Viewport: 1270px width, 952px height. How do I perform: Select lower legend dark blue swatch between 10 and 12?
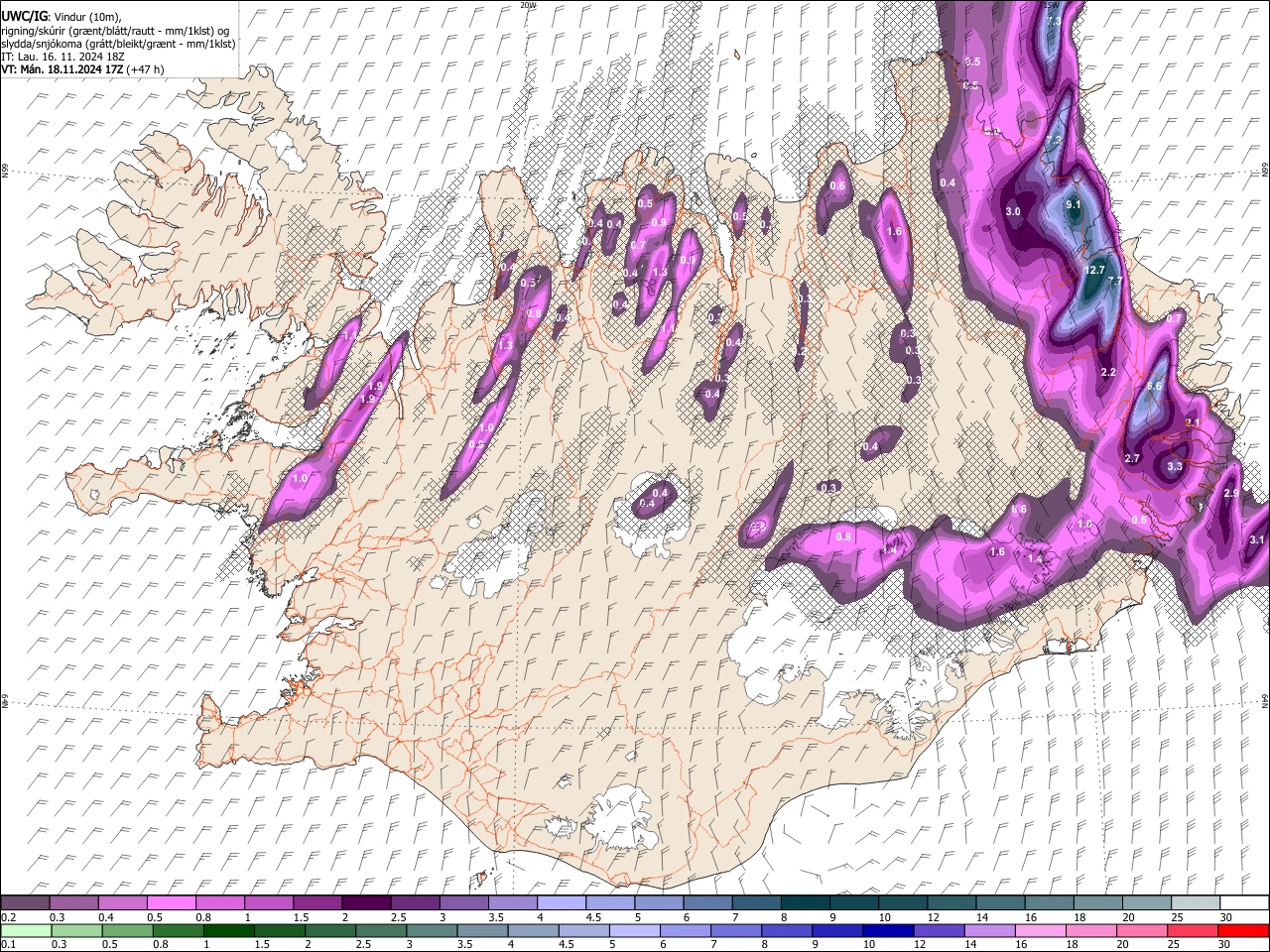tap(889, 930)
